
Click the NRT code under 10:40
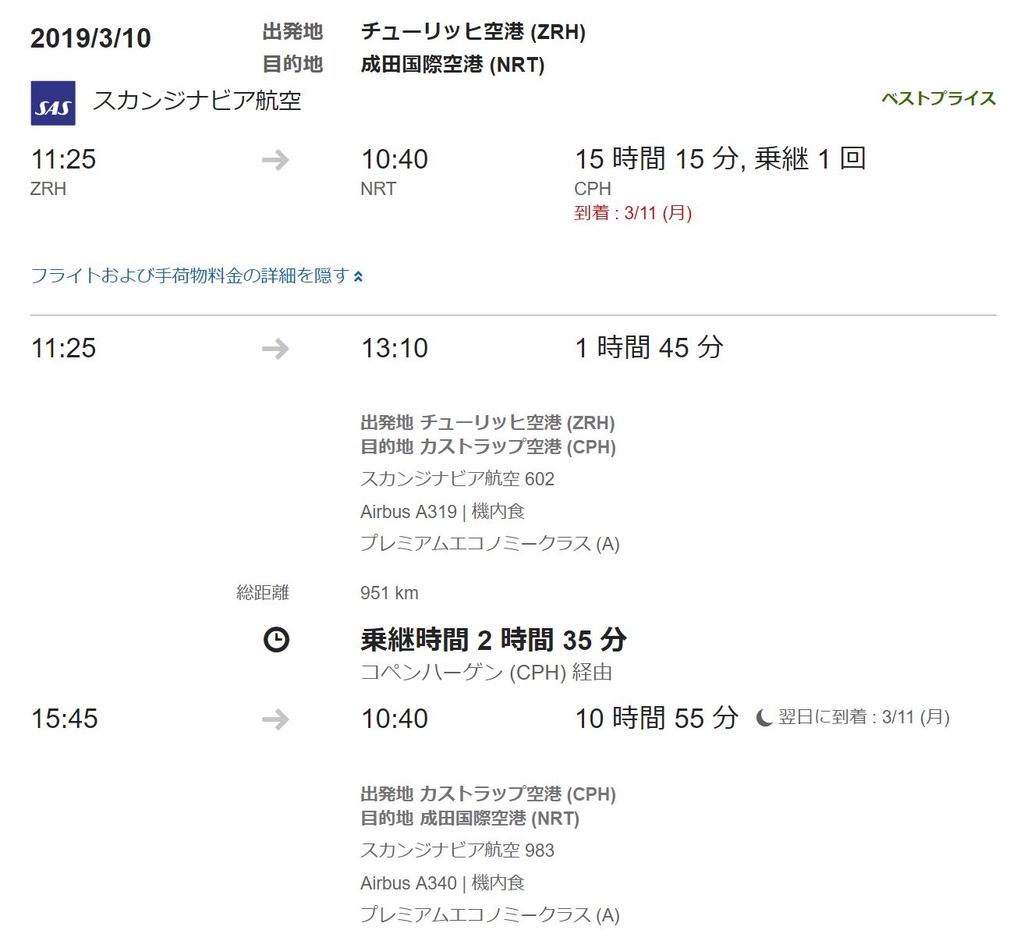click(x=378, y=189)
